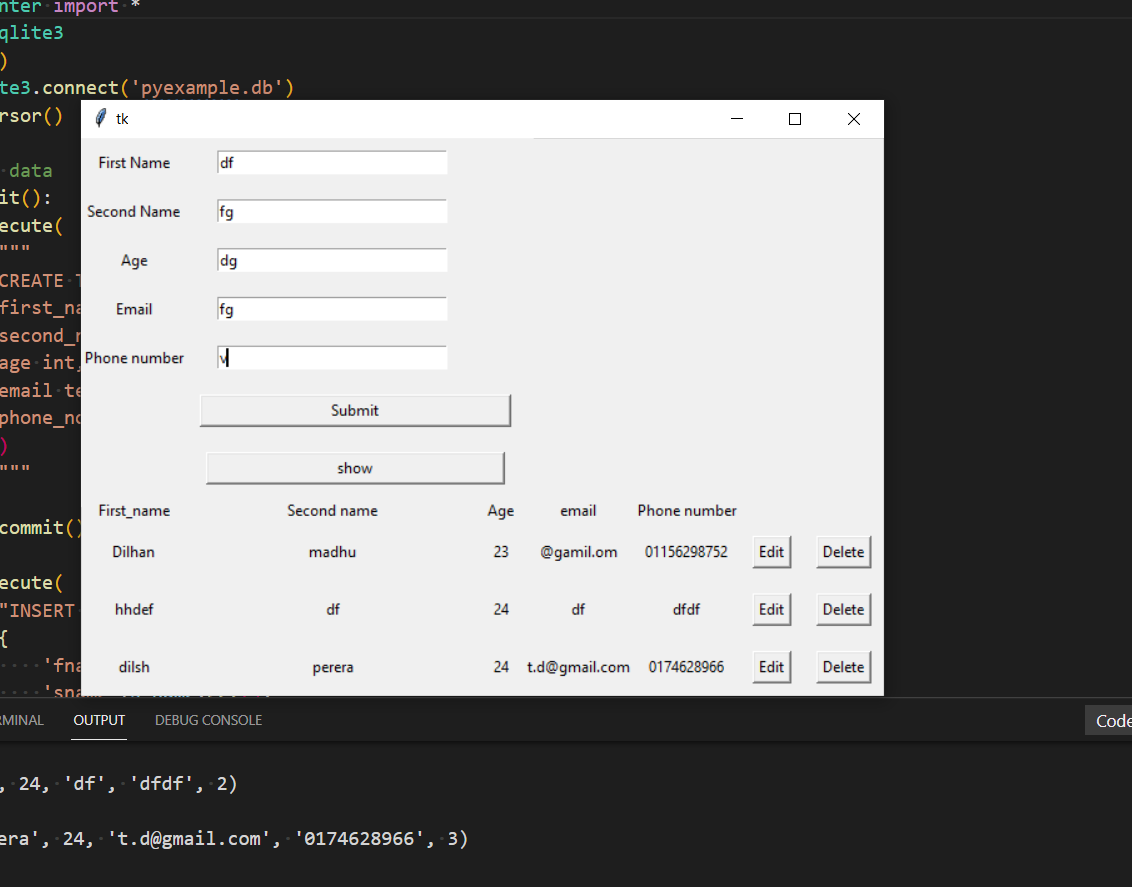
Task: Click the Phone number form label
Action: tap(134, 358)
